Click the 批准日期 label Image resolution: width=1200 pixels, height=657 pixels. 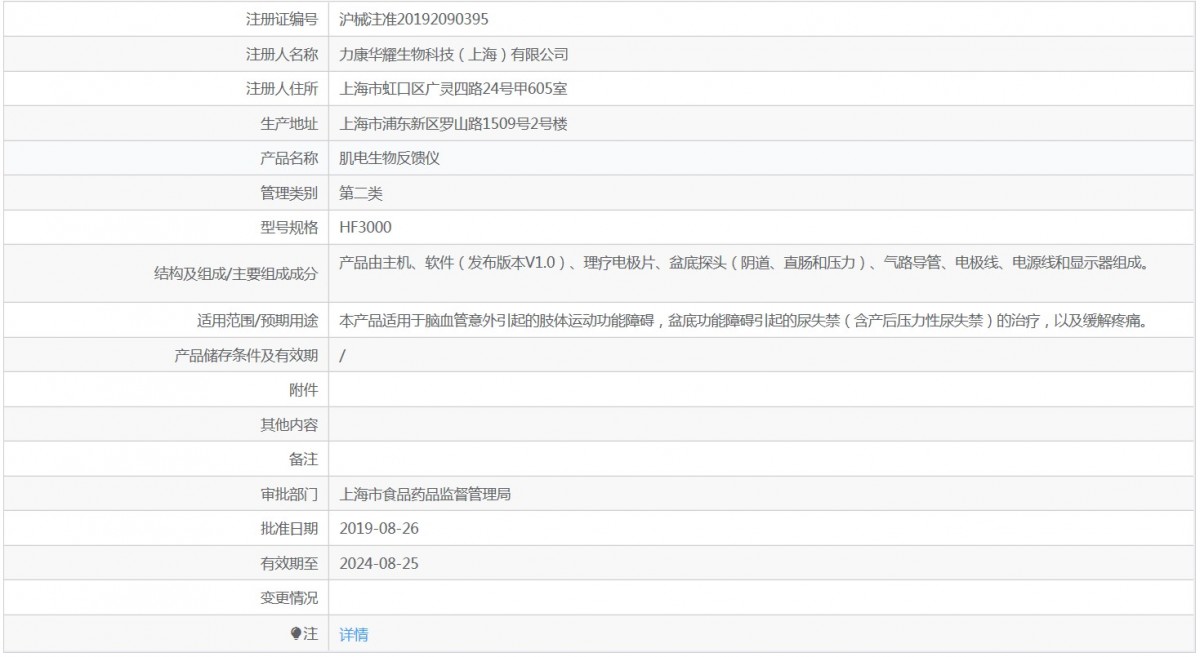click(289, 529)
